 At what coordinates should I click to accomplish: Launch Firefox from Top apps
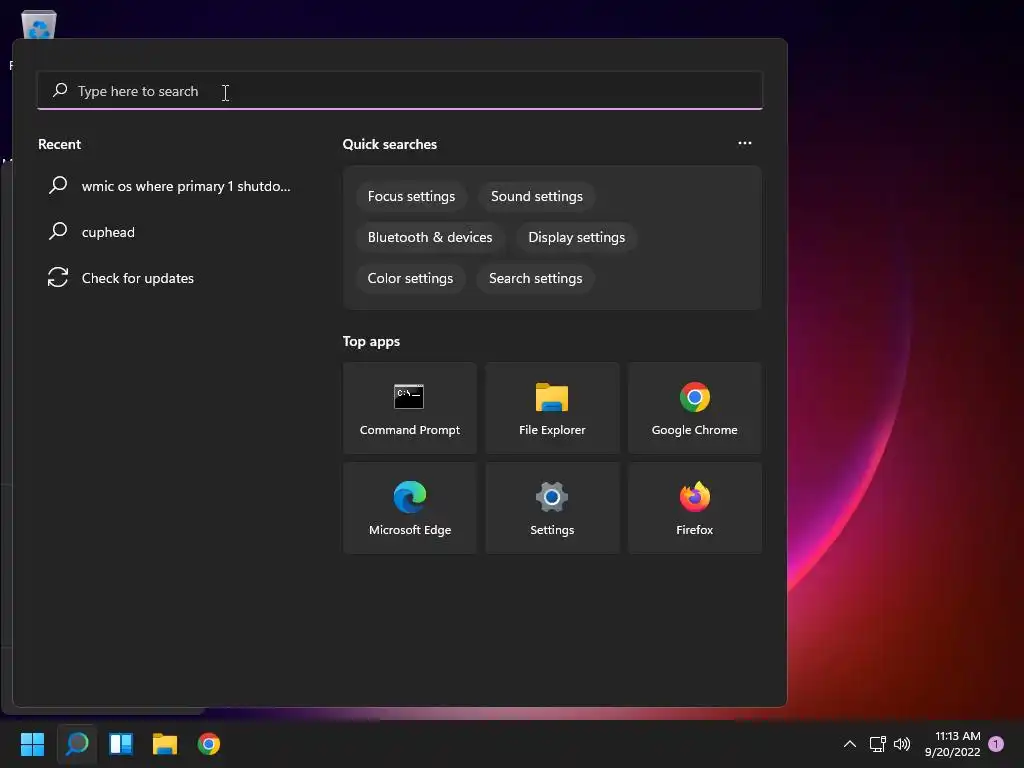(x=695, y=508)
